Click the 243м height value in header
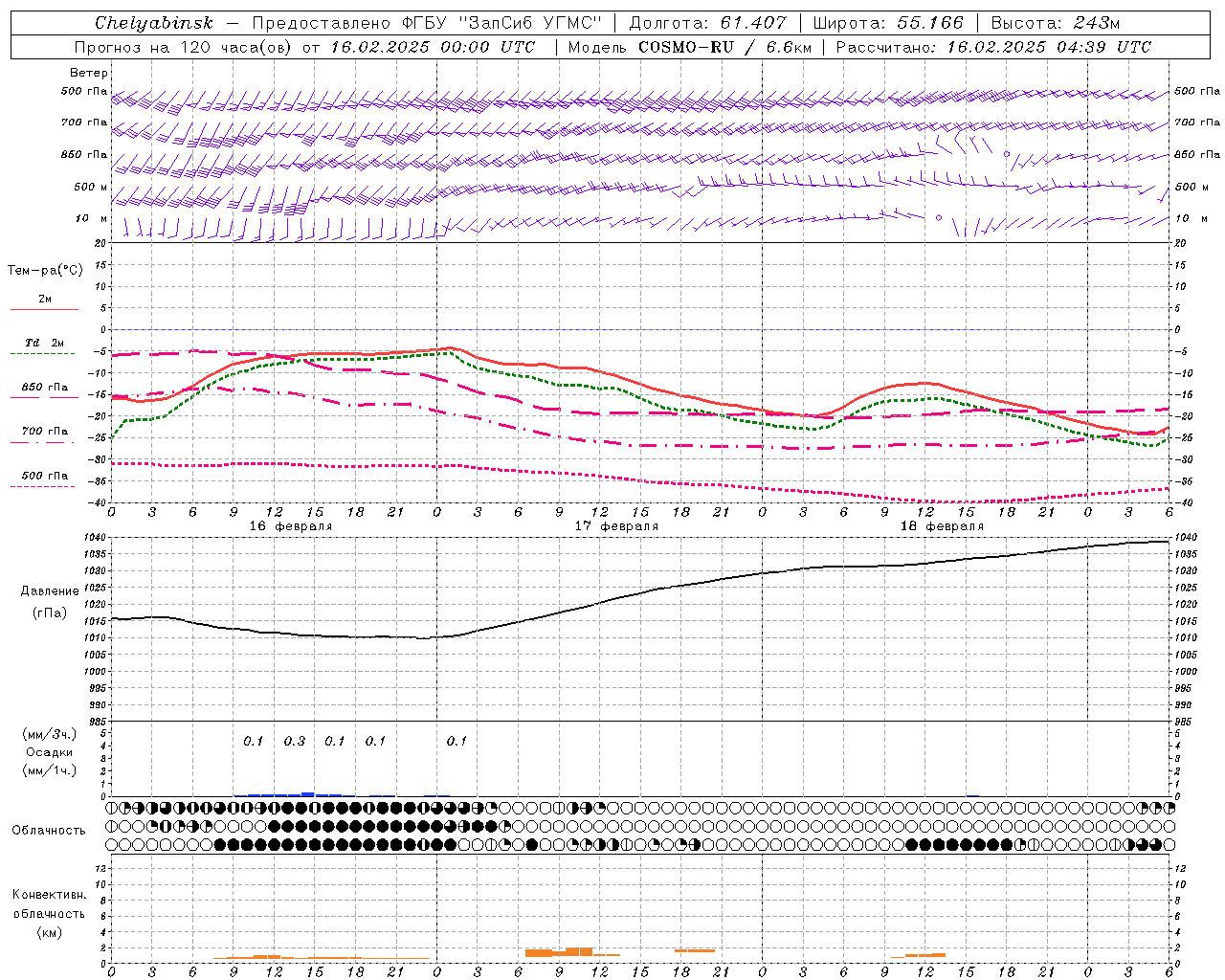 tap(1096, 23)
